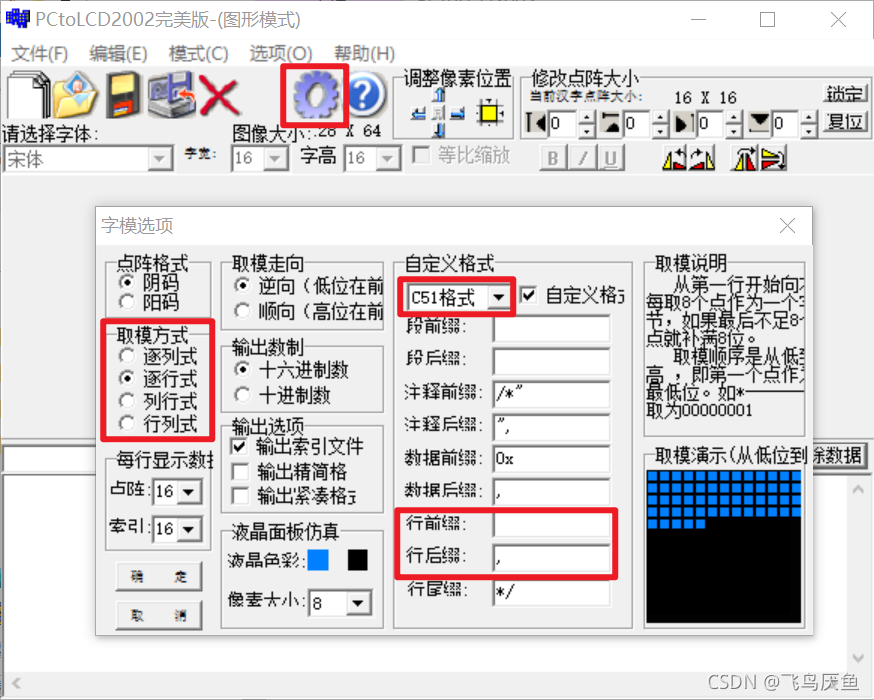The width and height of the screenshot is (874, 700).
Task: Click the right-edge size adjust icon
Action: pos(684,123)
